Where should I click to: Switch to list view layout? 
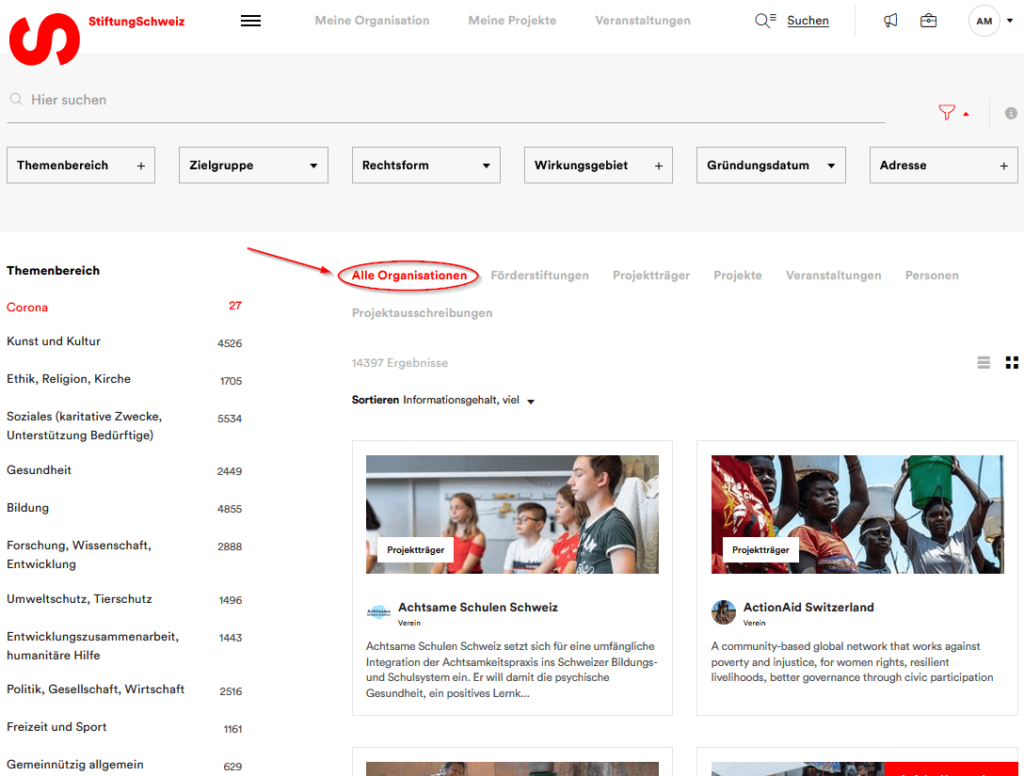click(x=984, y=362)
